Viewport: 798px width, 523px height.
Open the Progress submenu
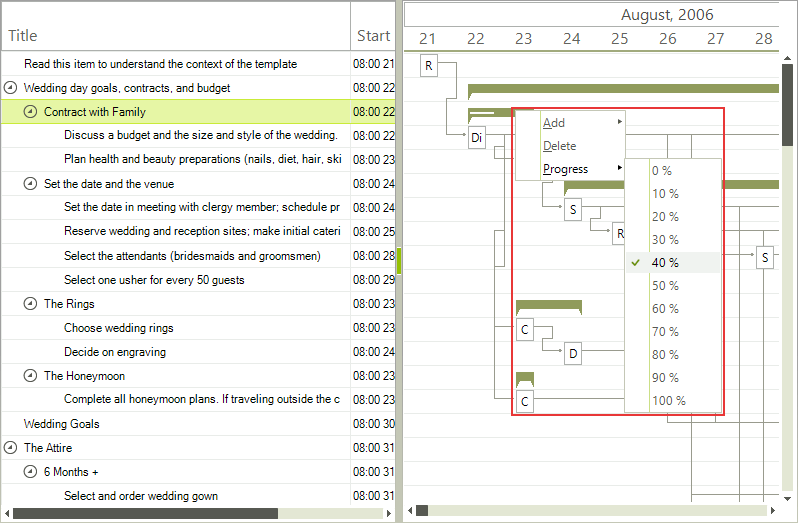click(571, 168)
